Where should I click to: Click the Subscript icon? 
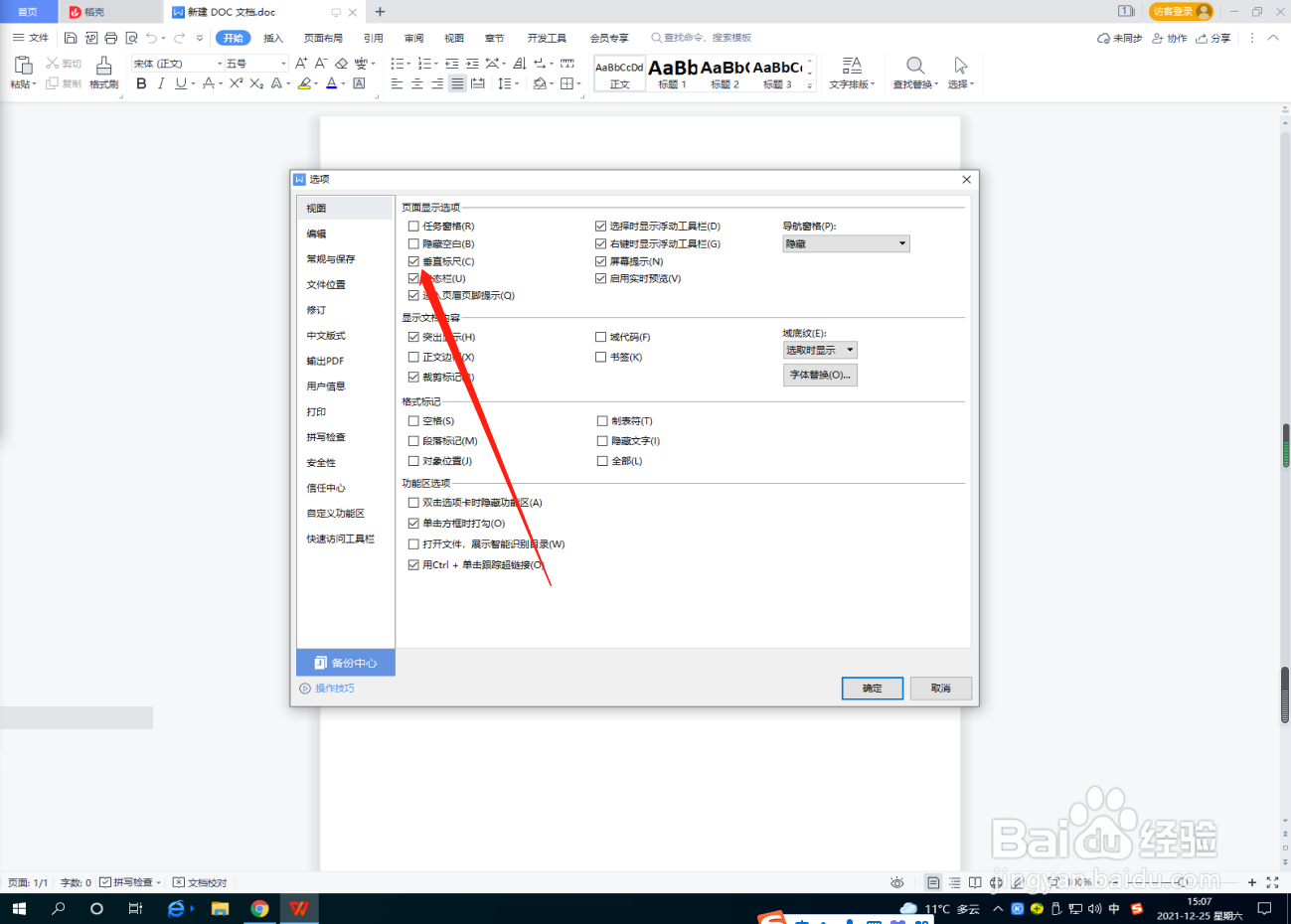pyautogui.click(x=256, y=83)
